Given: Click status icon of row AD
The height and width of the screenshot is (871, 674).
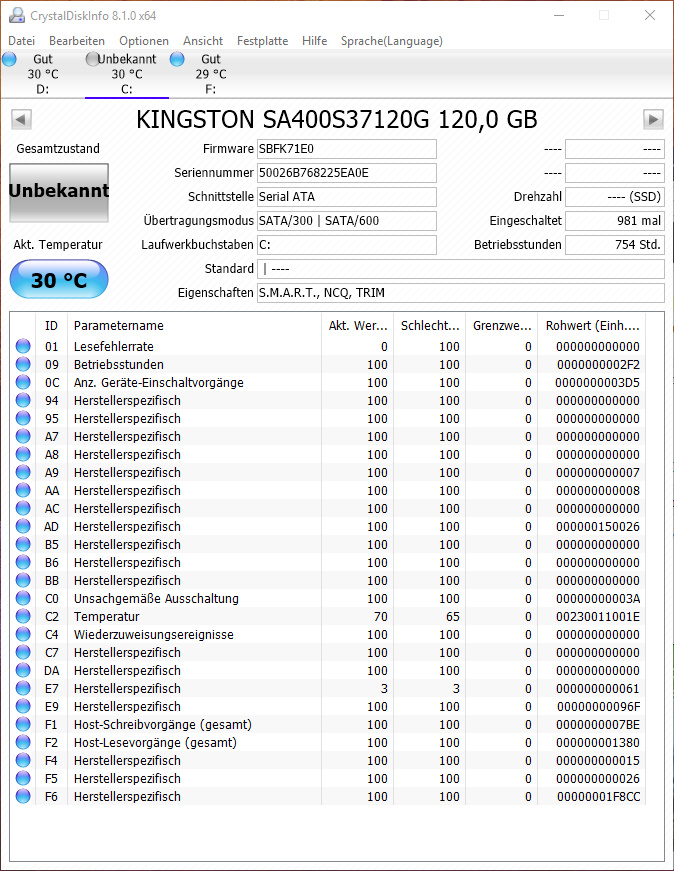Looking at the screenshot, I should click(x=23, y=526).
